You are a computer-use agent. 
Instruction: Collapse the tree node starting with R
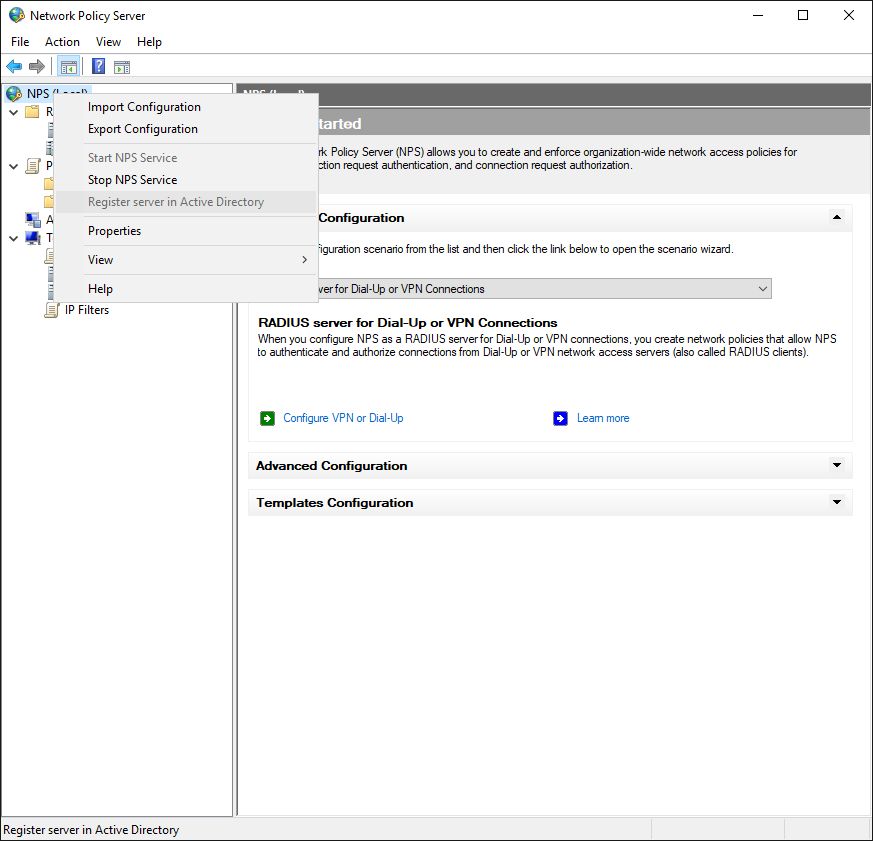pos(14,112)
